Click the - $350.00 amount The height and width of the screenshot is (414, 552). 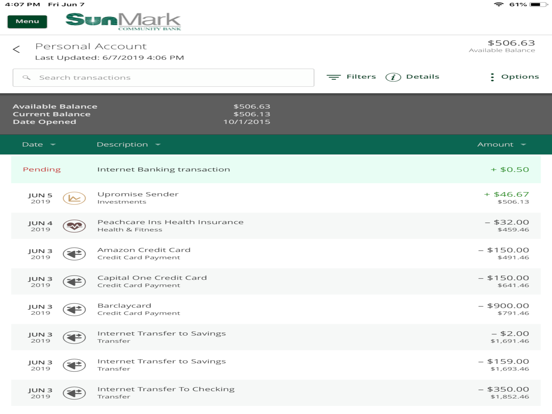503,389
